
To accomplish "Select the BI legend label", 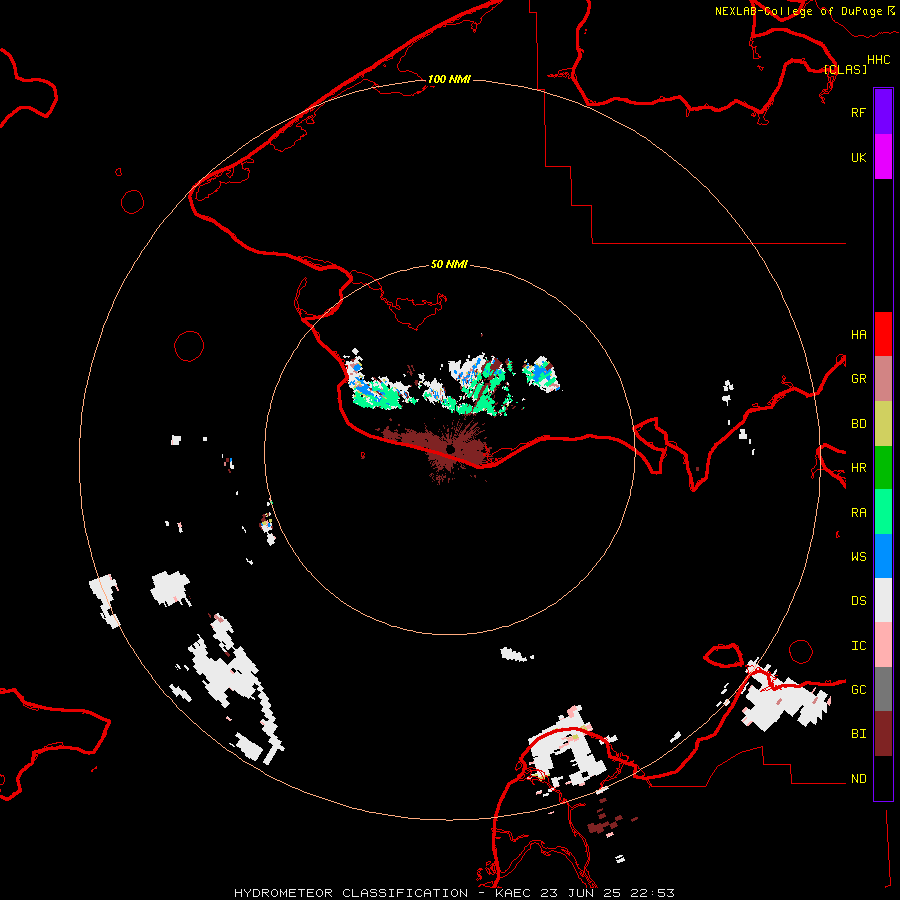I will [x=858, y=734].
